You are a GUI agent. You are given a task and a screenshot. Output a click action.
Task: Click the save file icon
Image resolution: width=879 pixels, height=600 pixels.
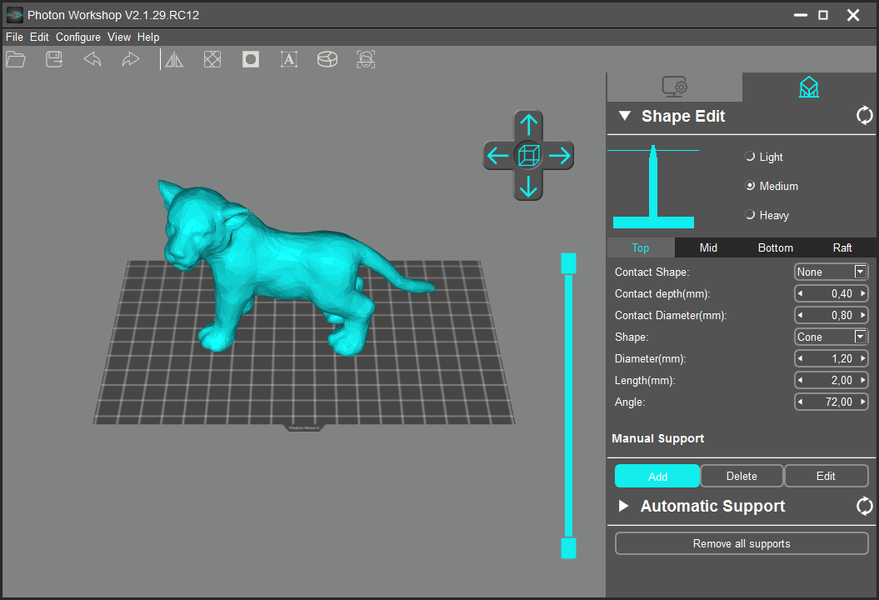point(54,60)
